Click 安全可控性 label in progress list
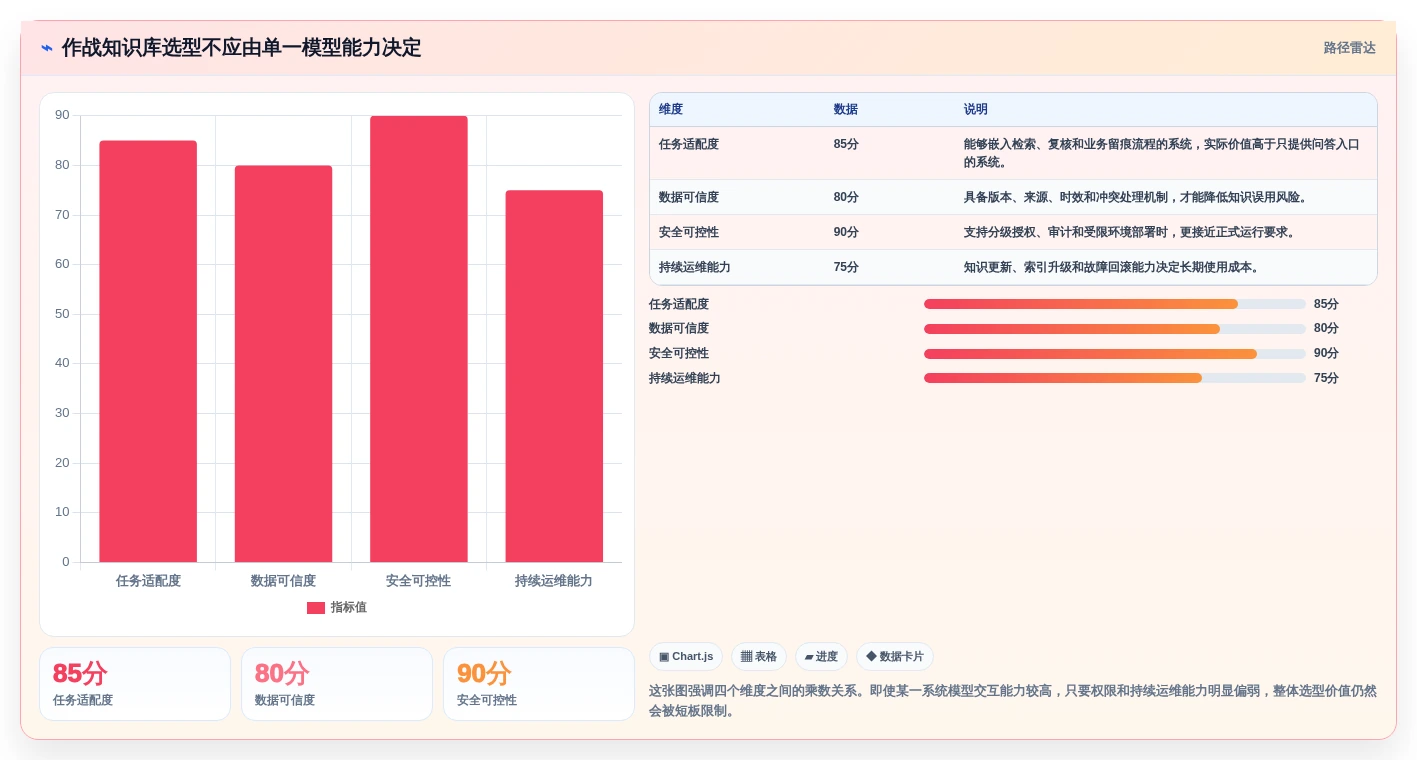 click(679, 353)
